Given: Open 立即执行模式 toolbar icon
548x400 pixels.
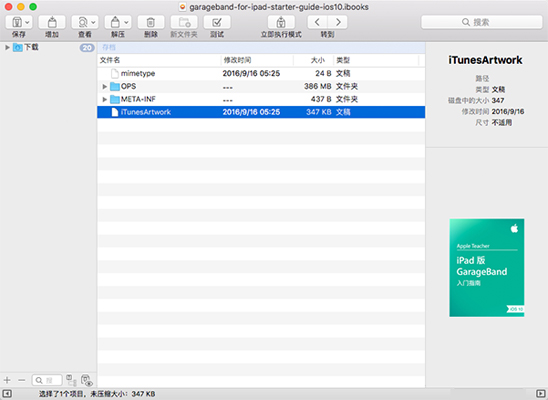Looking at the screenshot, I should [281, 22].
